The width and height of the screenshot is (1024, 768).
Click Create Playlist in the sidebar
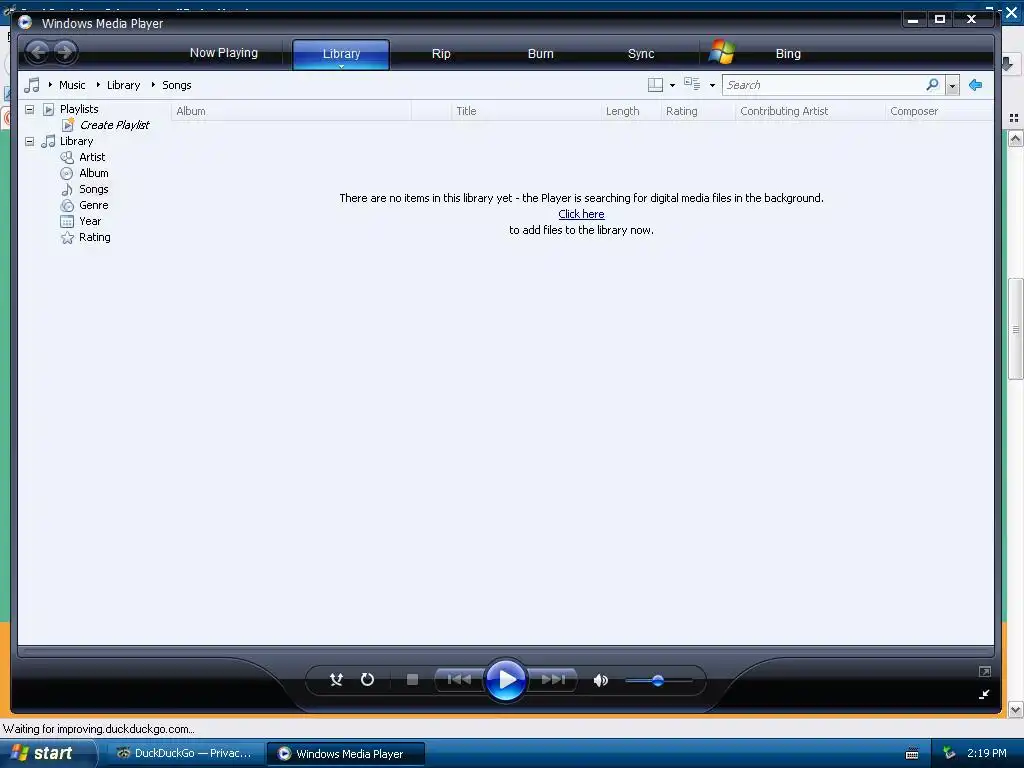[x=114, y=125]
